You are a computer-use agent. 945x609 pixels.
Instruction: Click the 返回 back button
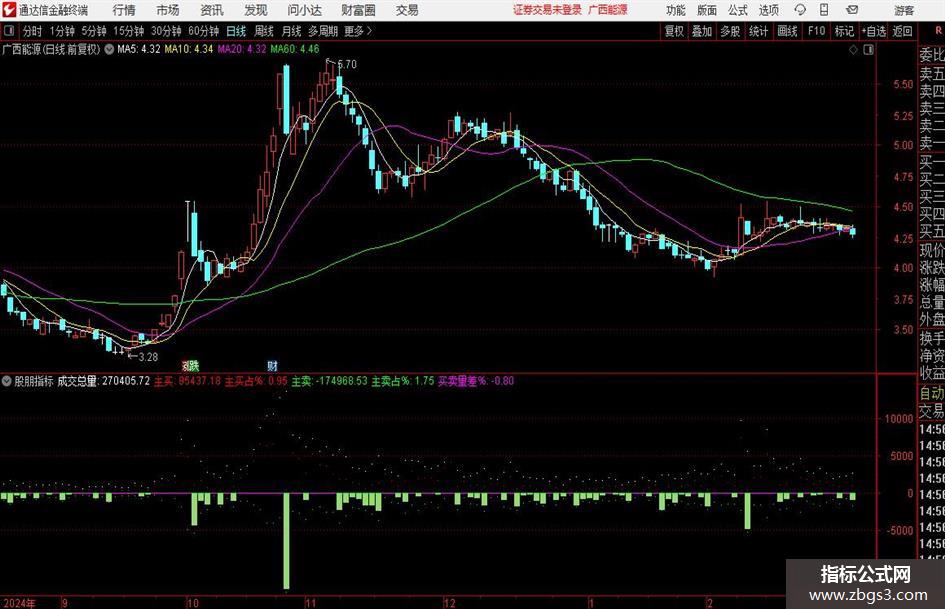coord(902,31)
